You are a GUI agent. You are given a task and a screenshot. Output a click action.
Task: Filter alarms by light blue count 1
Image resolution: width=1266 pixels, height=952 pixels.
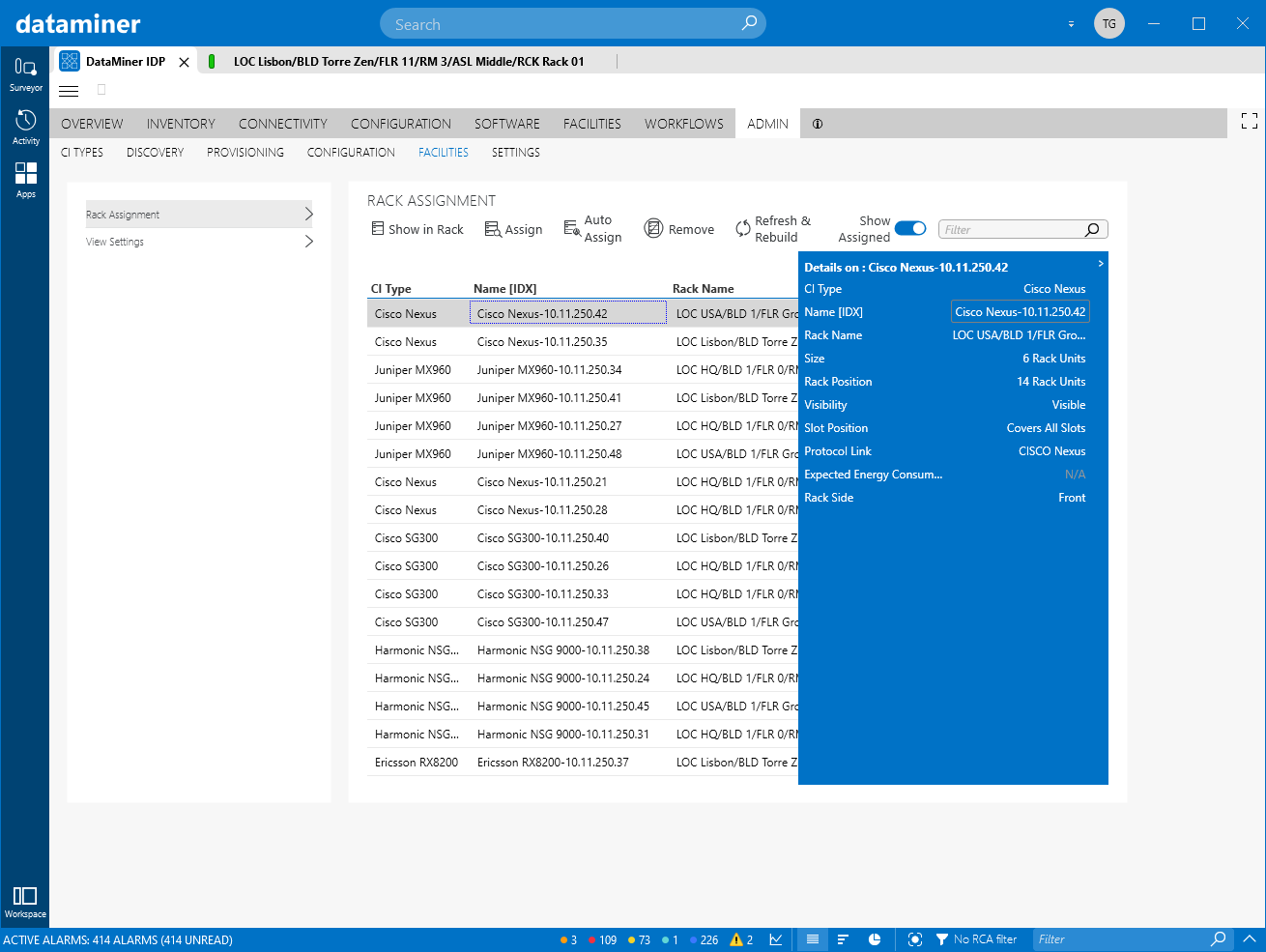(670, 939)
